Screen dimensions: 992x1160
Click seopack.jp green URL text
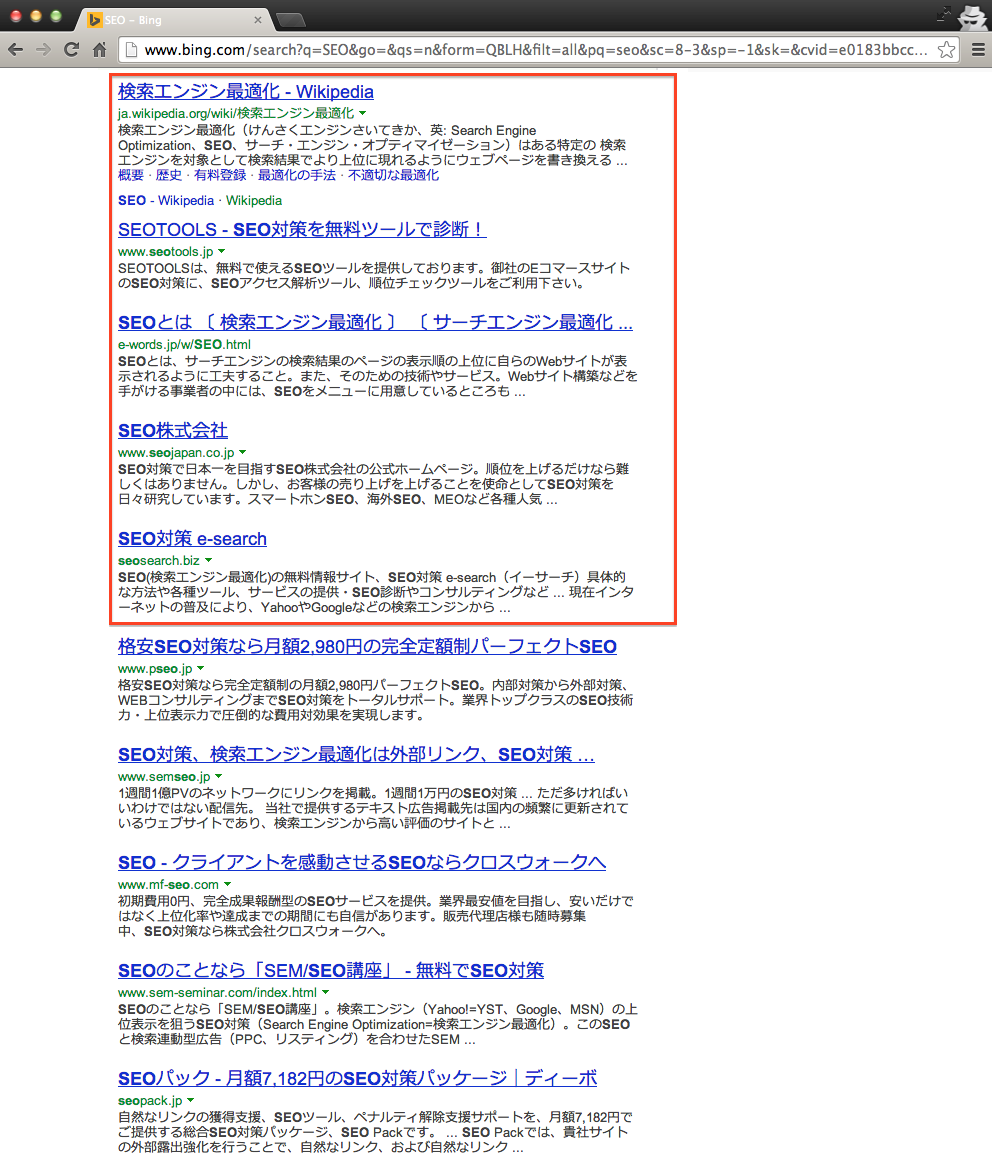[x=150, y=1100]
